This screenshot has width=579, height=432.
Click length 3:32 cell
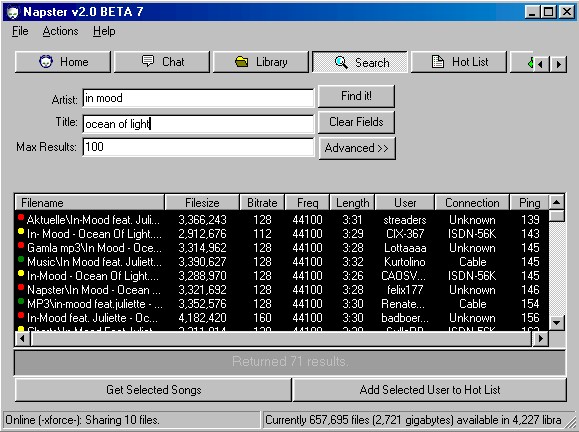pos(352,262)
